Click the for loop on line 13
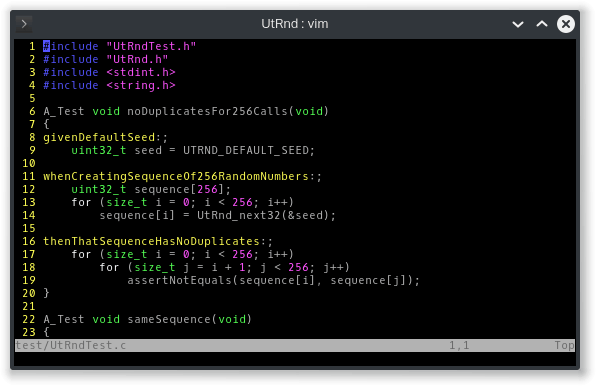The width and height of the screenshot is (596, 386). pos(182,202)
